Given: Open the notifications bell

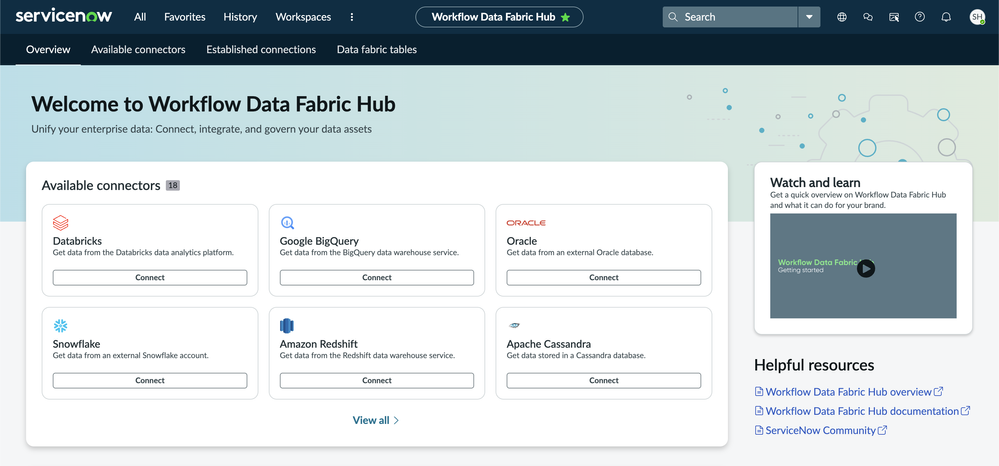Looking at the screenshot, I should [x=946, y=17].
